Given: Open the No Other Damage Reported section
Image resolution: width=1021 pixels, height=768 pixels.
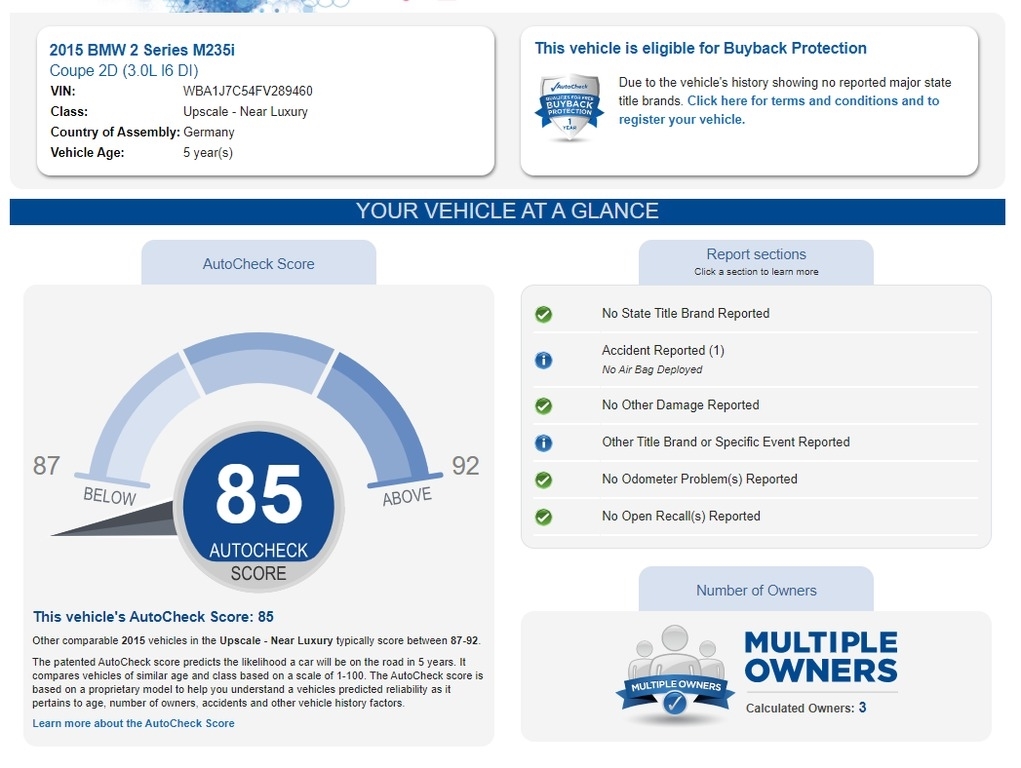Looking at the screenshot, I should tap(680, 405).
